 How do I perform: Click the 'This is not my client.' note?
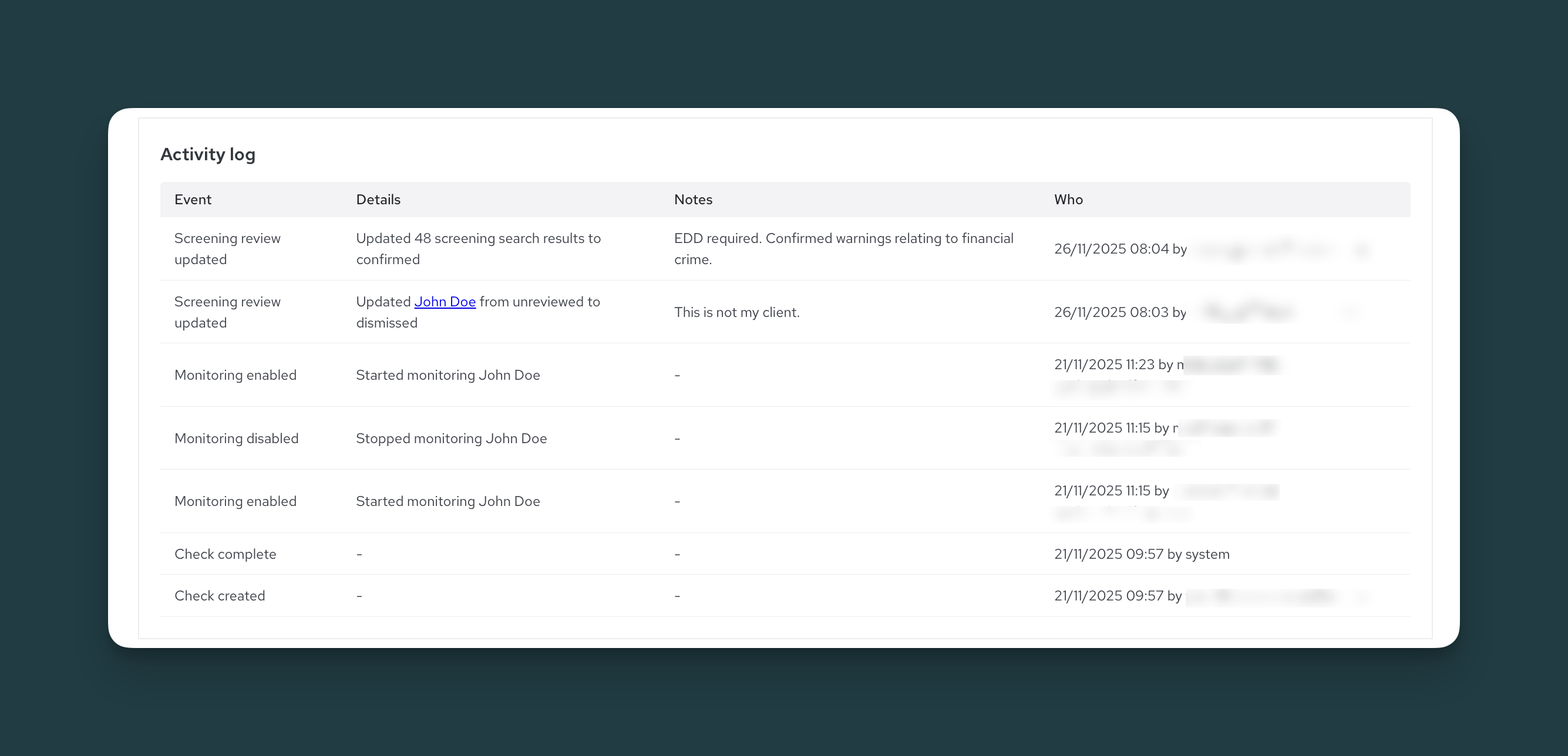(x=737, y=312)
